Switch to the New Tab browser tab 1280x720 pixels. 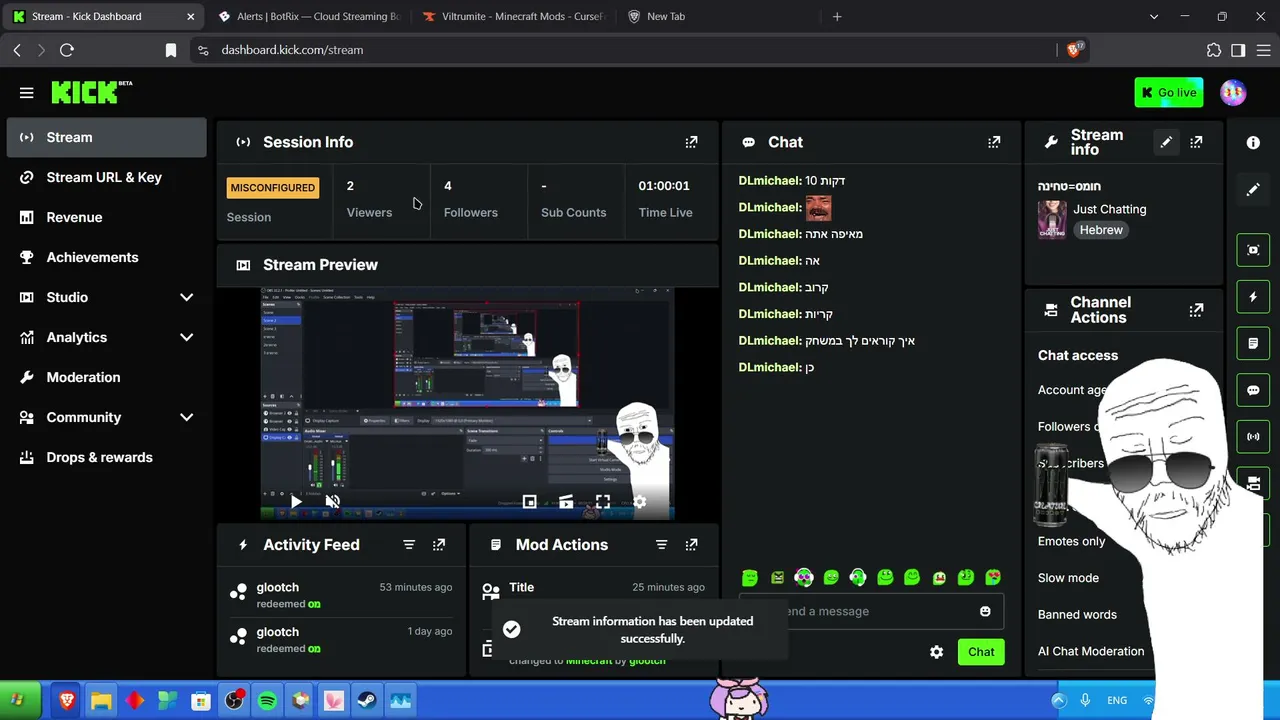tap(717, 17)
